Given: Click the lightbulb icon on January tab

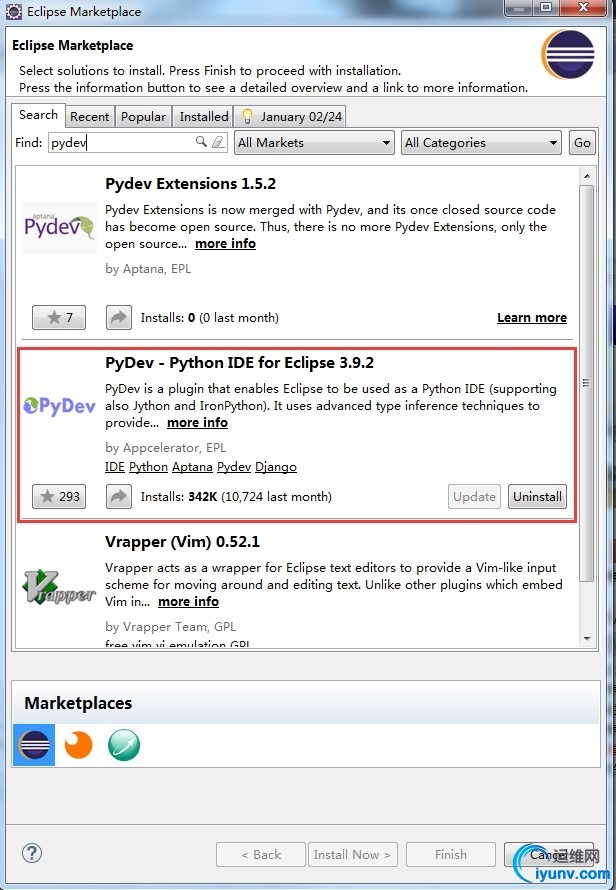Looking at the screenshot, I should tap(247, 116).
